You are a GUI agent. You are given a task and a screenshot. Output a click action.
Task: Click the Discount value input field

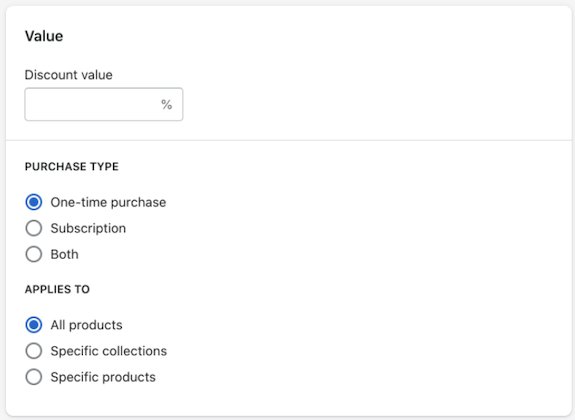(104, 104)
